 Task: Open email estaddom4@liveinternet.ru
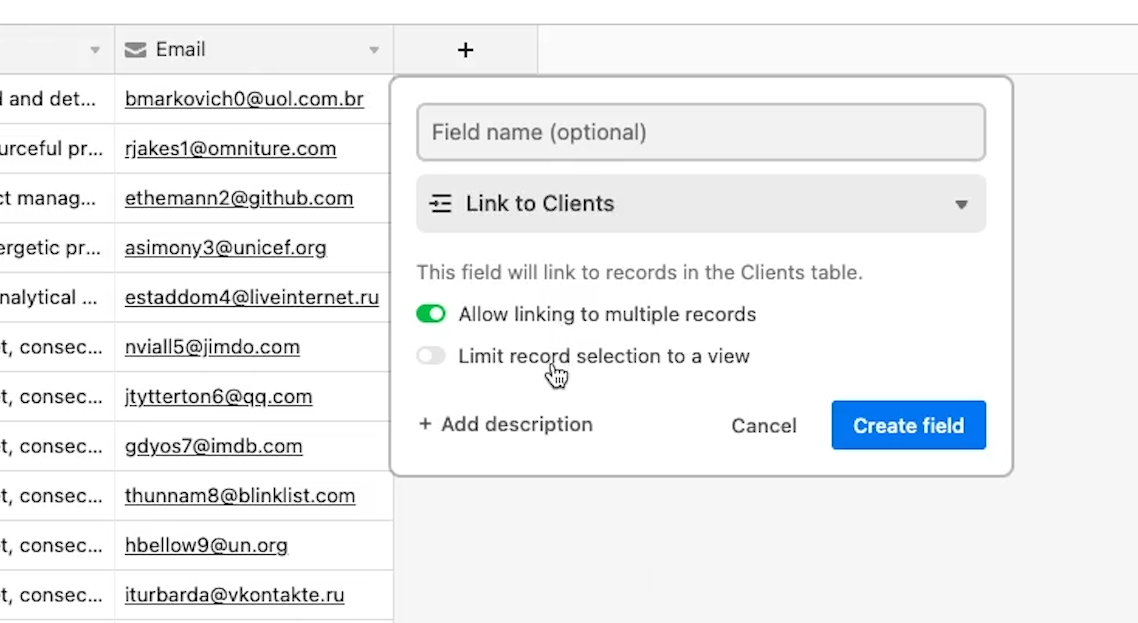[252, 297]
